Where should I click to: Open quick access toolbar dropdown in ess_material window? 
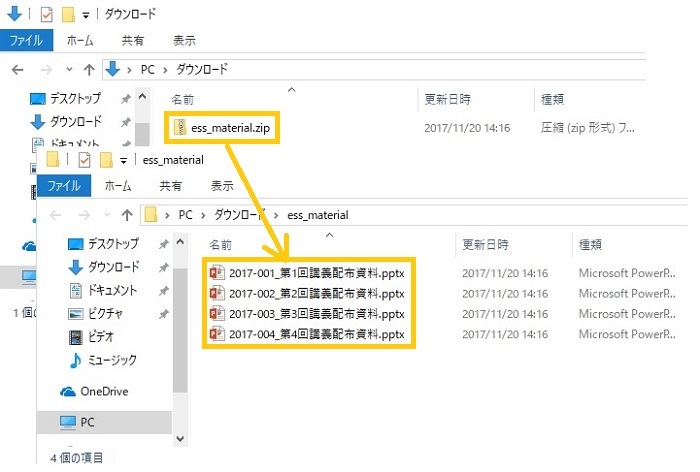(123, 160)
